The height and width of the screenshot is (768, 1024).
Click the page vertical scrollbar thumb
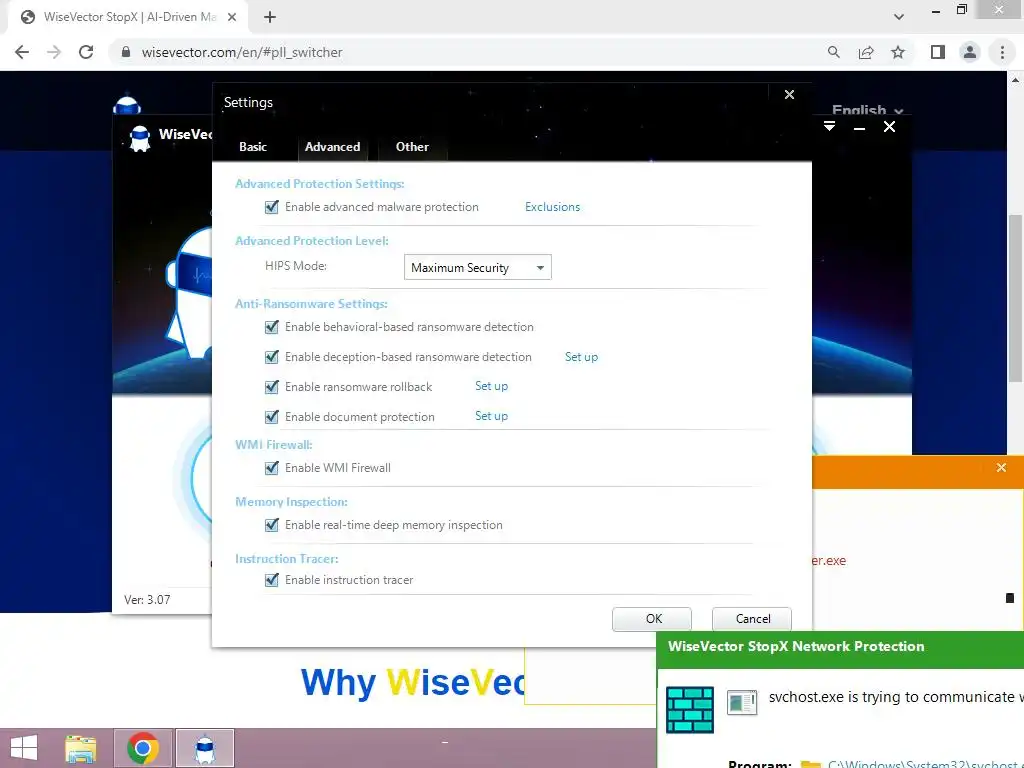[x=1015, y=298]
